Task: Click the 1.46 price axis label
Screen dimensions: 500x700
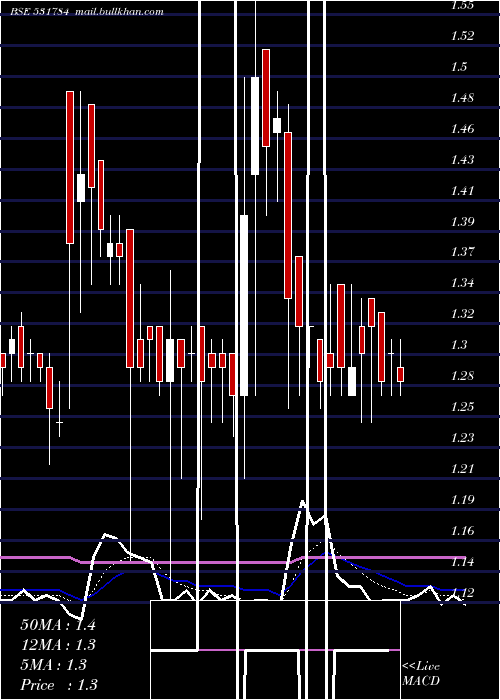Action: click(462, 129)
